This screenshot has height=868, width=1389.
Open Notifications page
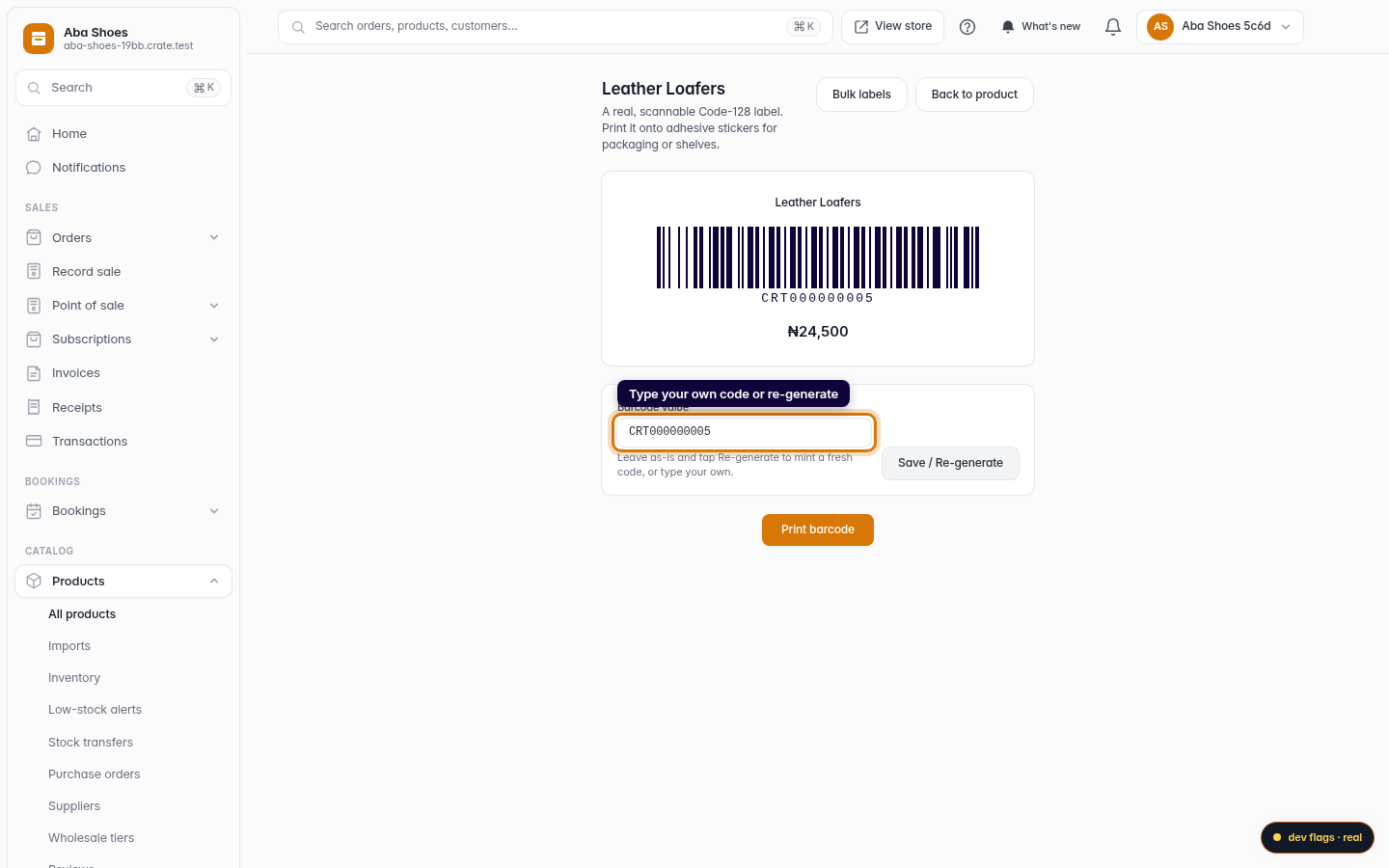tap(123, 168)
